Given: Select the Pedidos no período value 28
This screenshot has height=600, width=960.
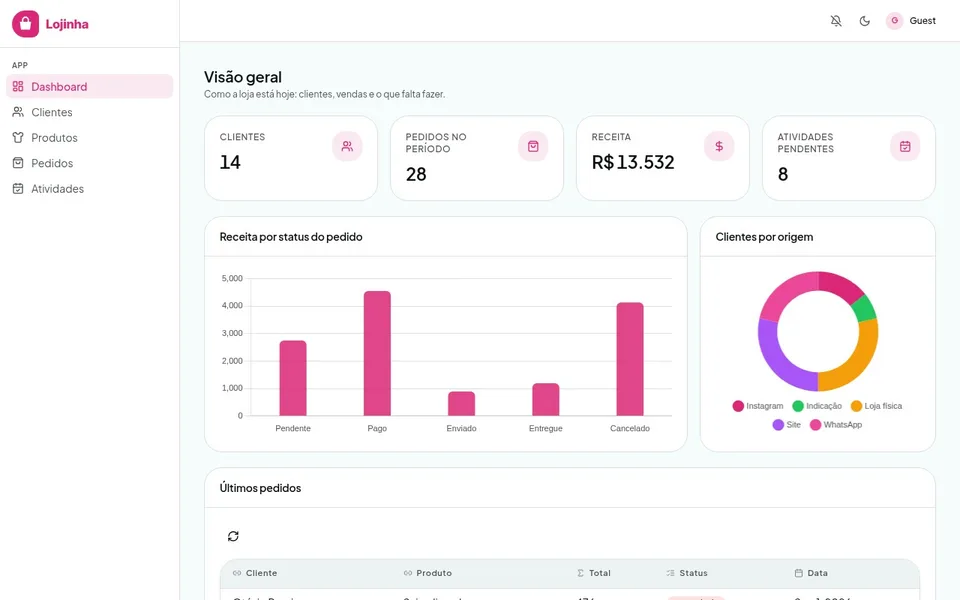Looking at the screenshot, I should coord(416,174).
